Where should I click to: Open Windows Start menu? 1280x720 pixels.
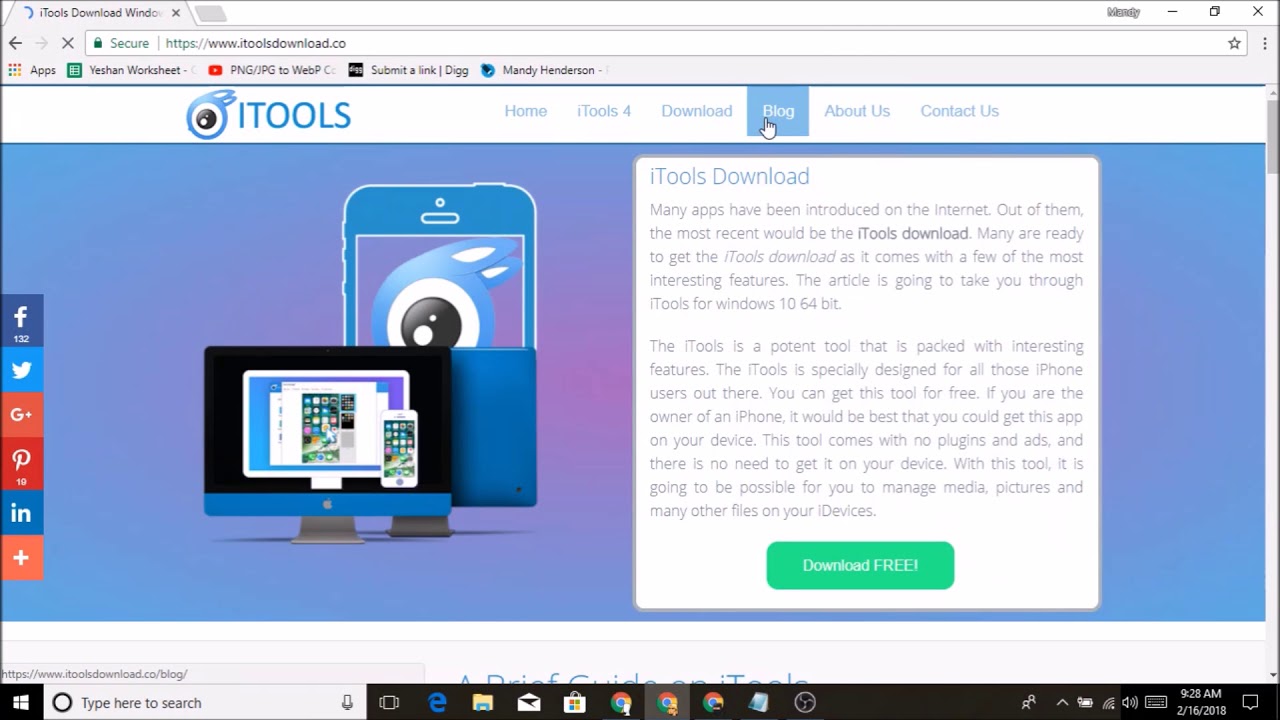pyautogui.click(x=20, y=703)
